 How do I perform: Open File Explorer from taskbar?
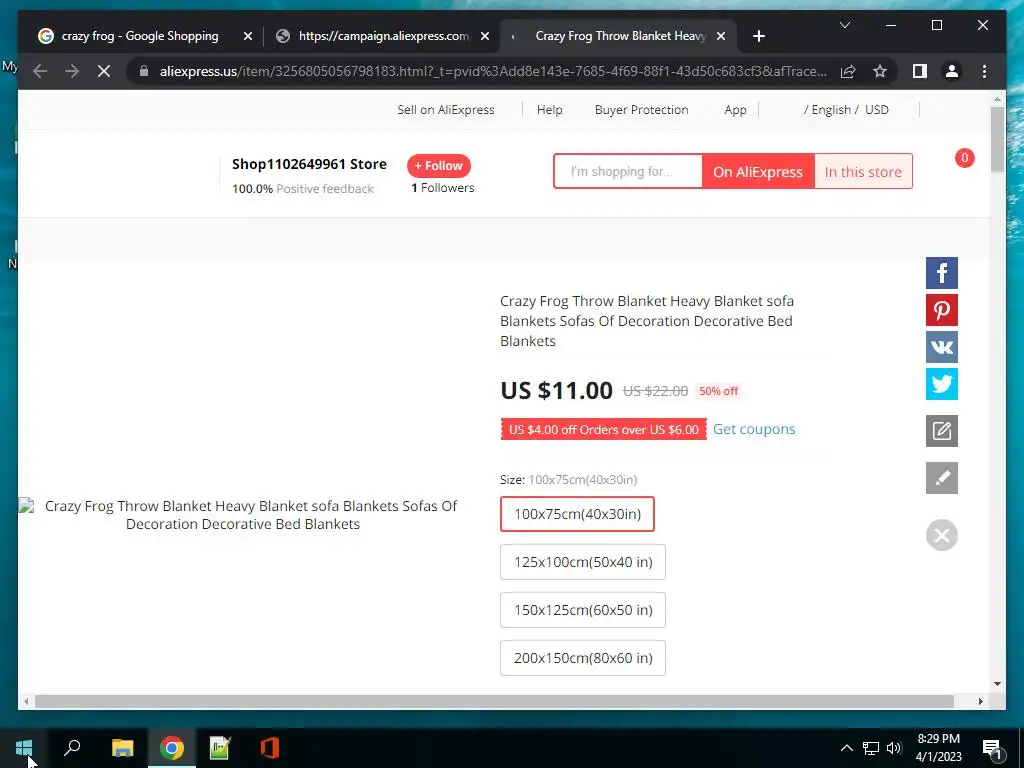122,748
